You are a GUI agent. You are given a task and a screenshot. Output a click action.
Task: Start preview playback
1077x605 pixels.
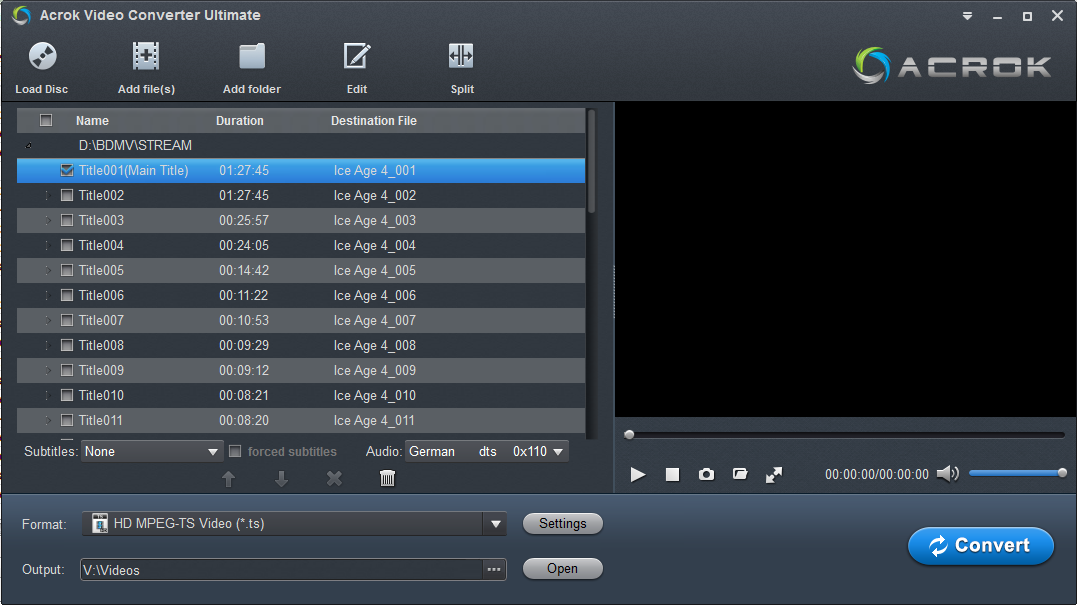(x=637, y=475)
